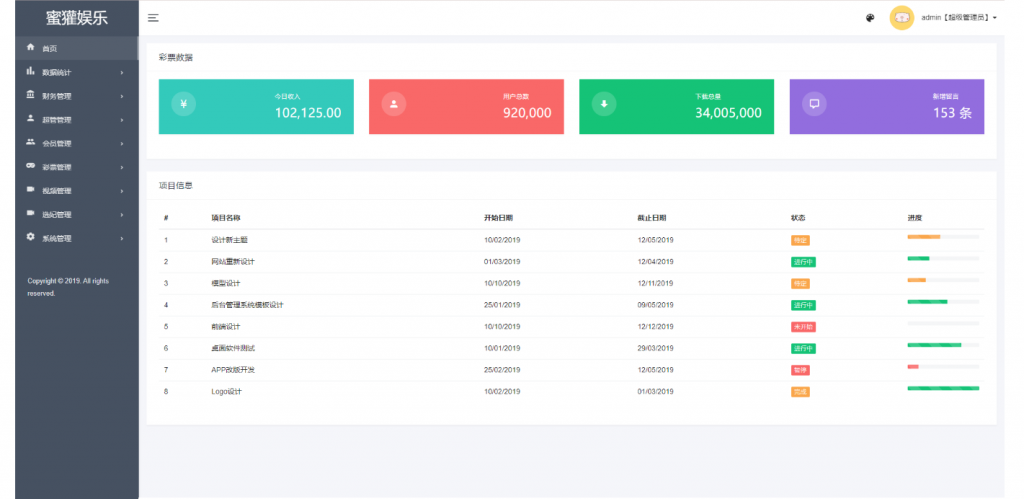Open the color palette theme icon
This screenshot has height=499, width=1024.
(x=870, y=18)
